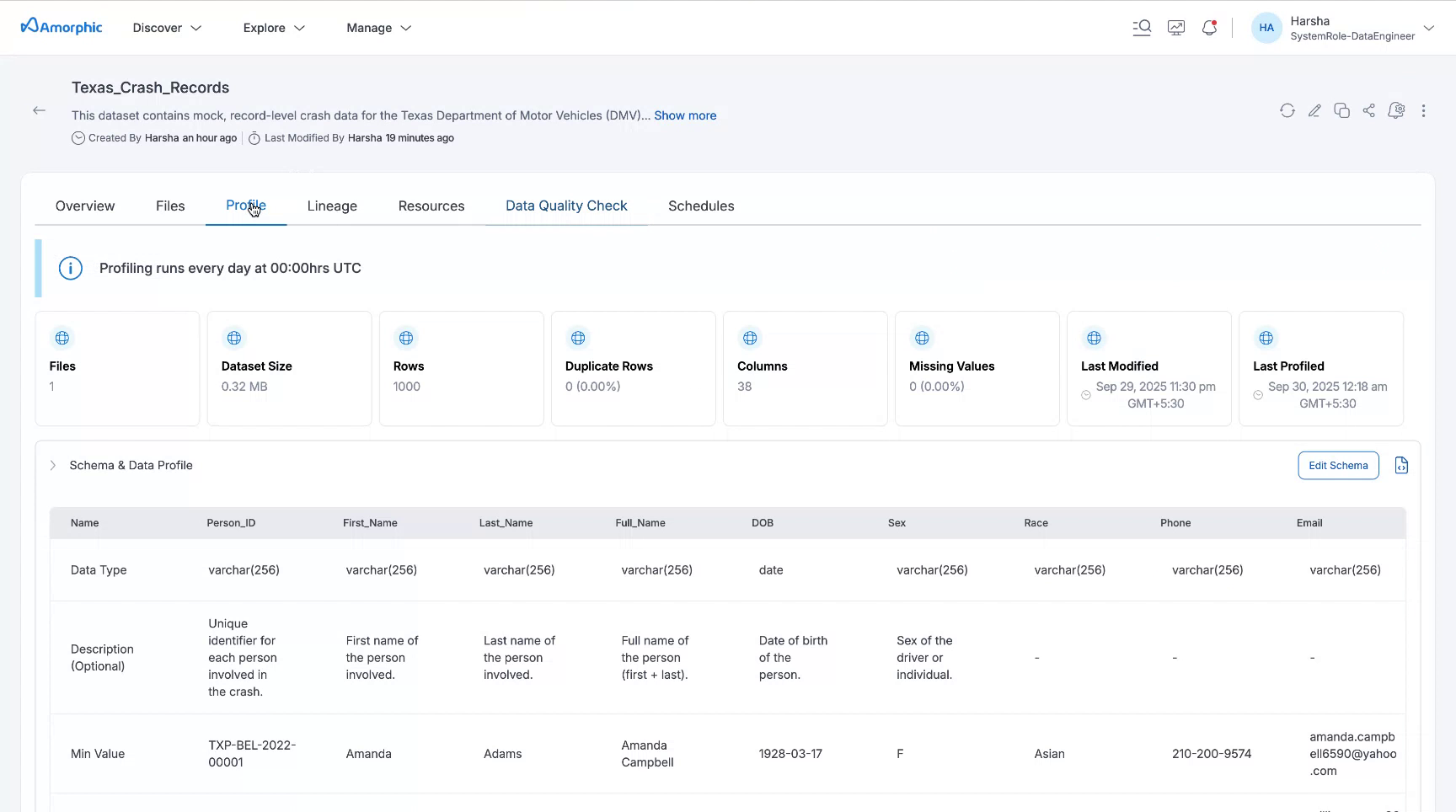Open the notifications bell
This screenshot has width=1456, height=812.
[1209, 28]
